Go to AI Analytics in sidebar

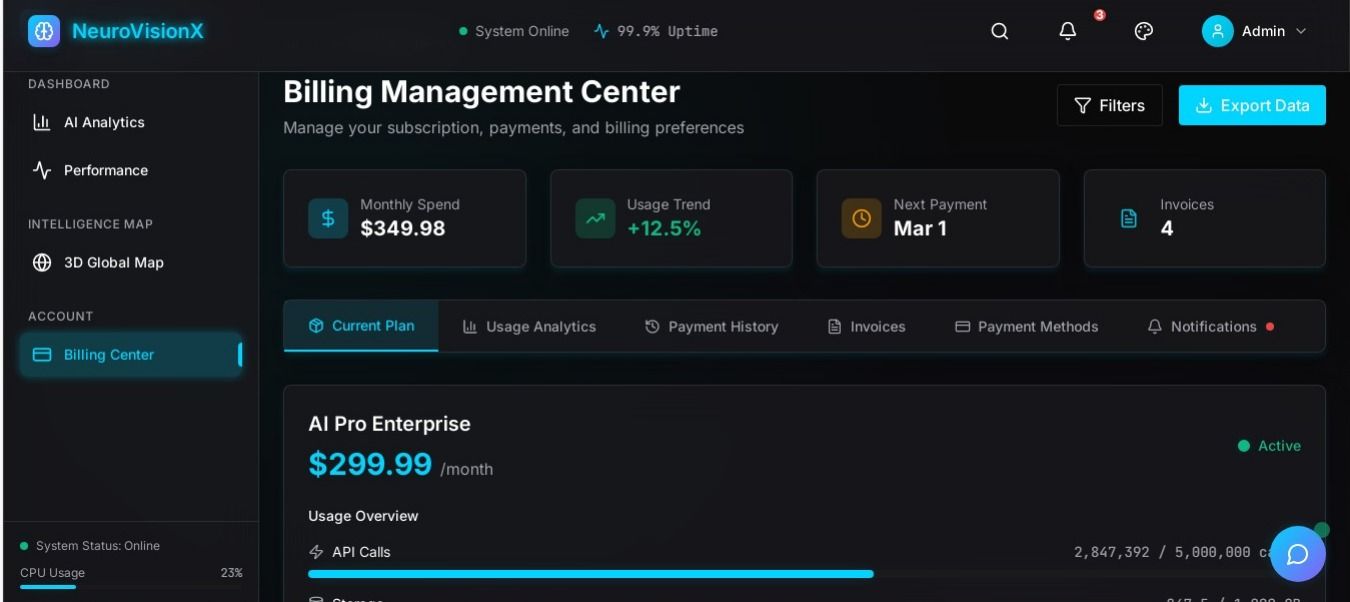click(x=104, y=122)
